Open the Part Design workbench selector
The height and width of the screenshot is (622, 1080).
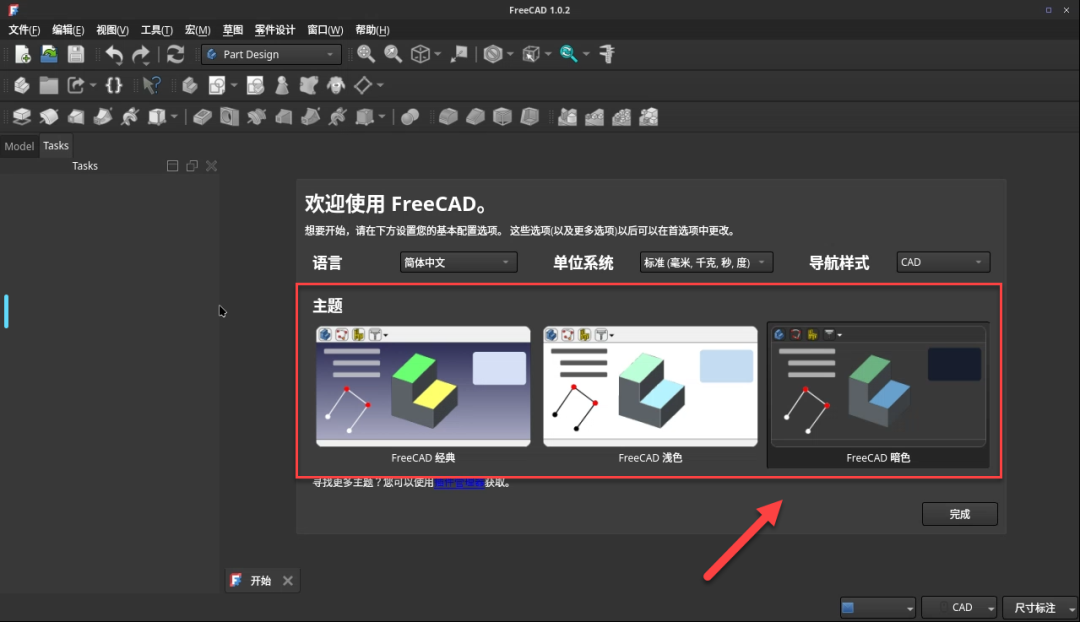pyautogui.click(x=270, y=53)
